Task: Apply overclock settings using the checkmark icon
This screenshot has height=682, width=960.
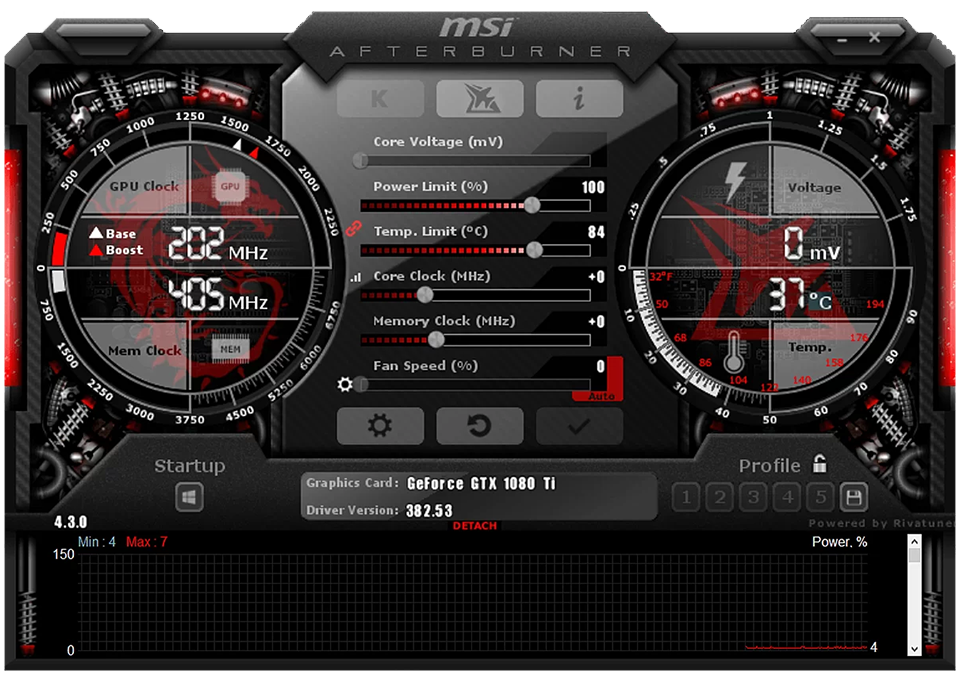Action: (x=580, y=426)
